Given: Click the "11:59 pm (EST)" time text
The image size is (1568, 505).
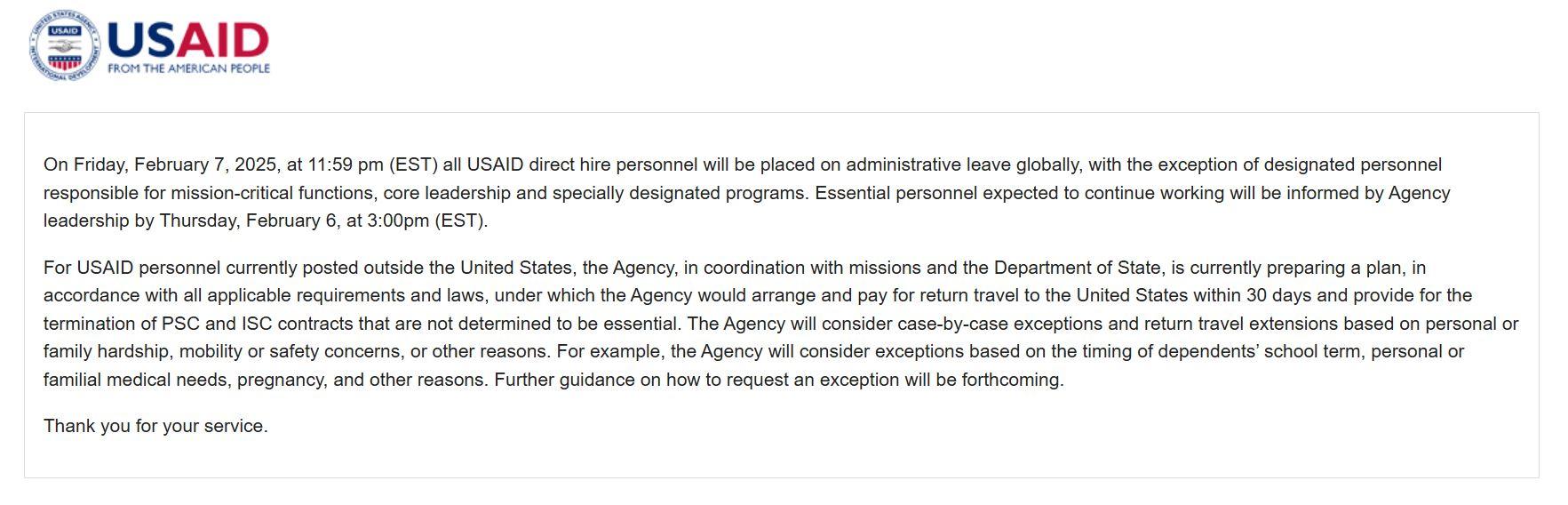Looking at the screenshot, I should (372, 164).
